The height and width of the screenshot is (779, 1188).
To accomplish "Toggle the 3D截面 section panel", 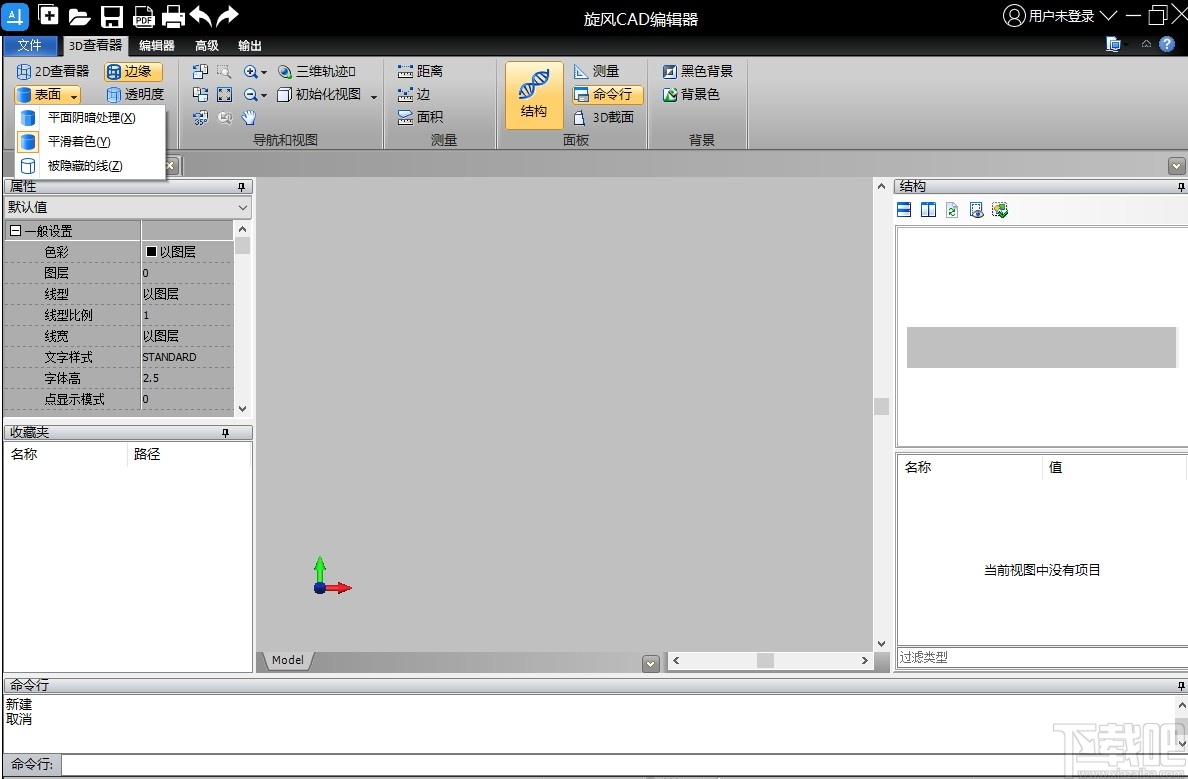I will pyautogui.click(x=603, y=117).
